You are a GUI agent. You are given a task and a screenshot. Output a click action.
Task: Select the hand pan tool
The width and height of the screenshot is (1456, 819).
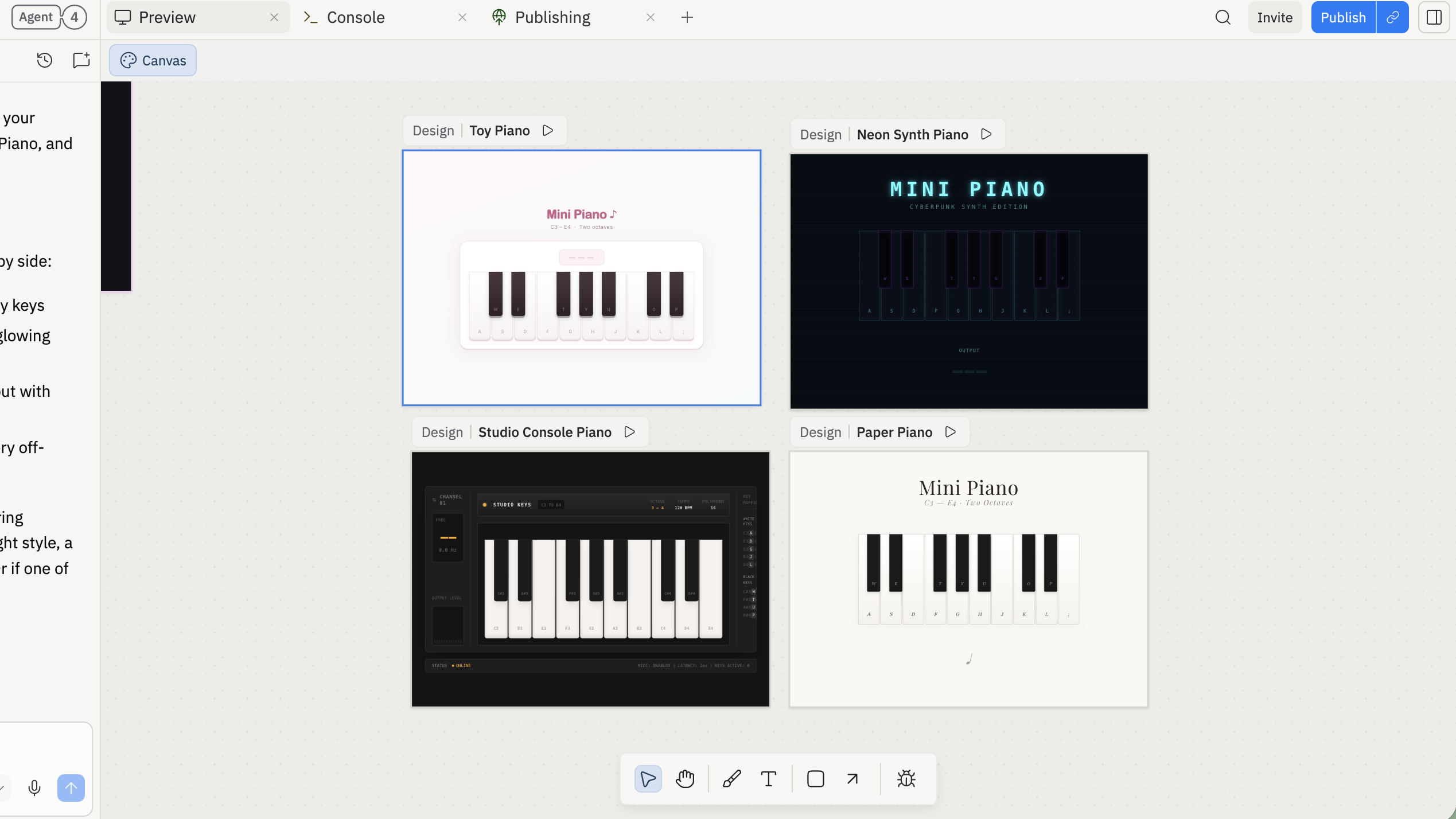(x=685, y=779)
